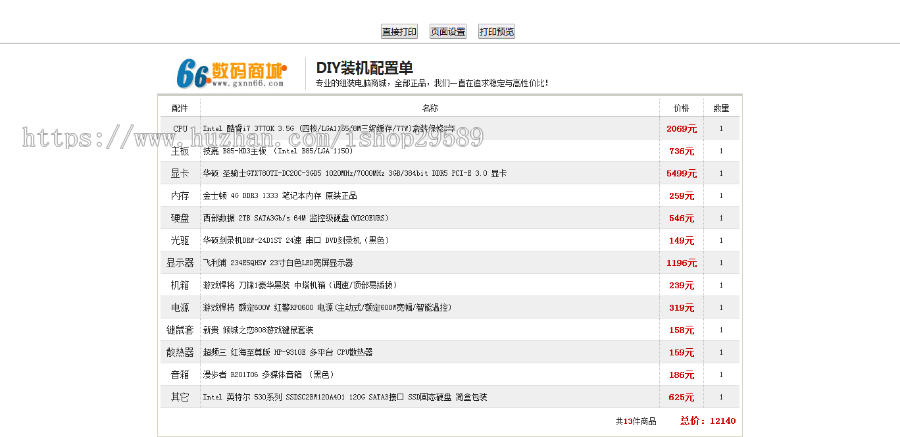
Task: Click the 259元 memory price
Action: (x=681, y=196)
